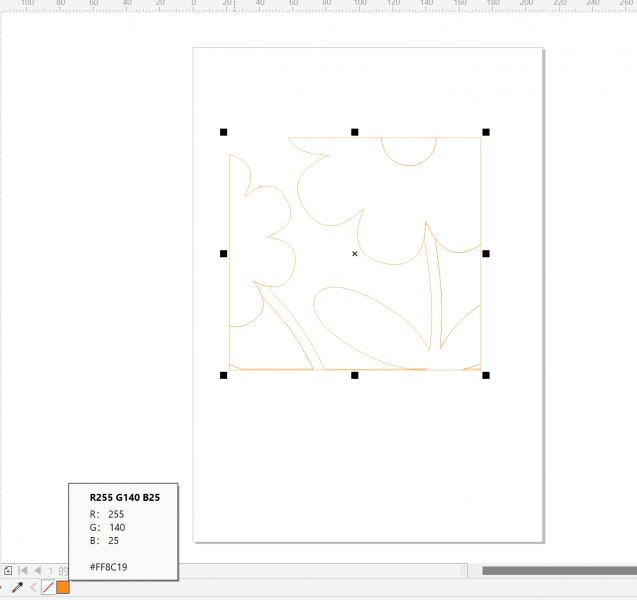
Task: Go to previous page arrow
Action: coord(37,570)
